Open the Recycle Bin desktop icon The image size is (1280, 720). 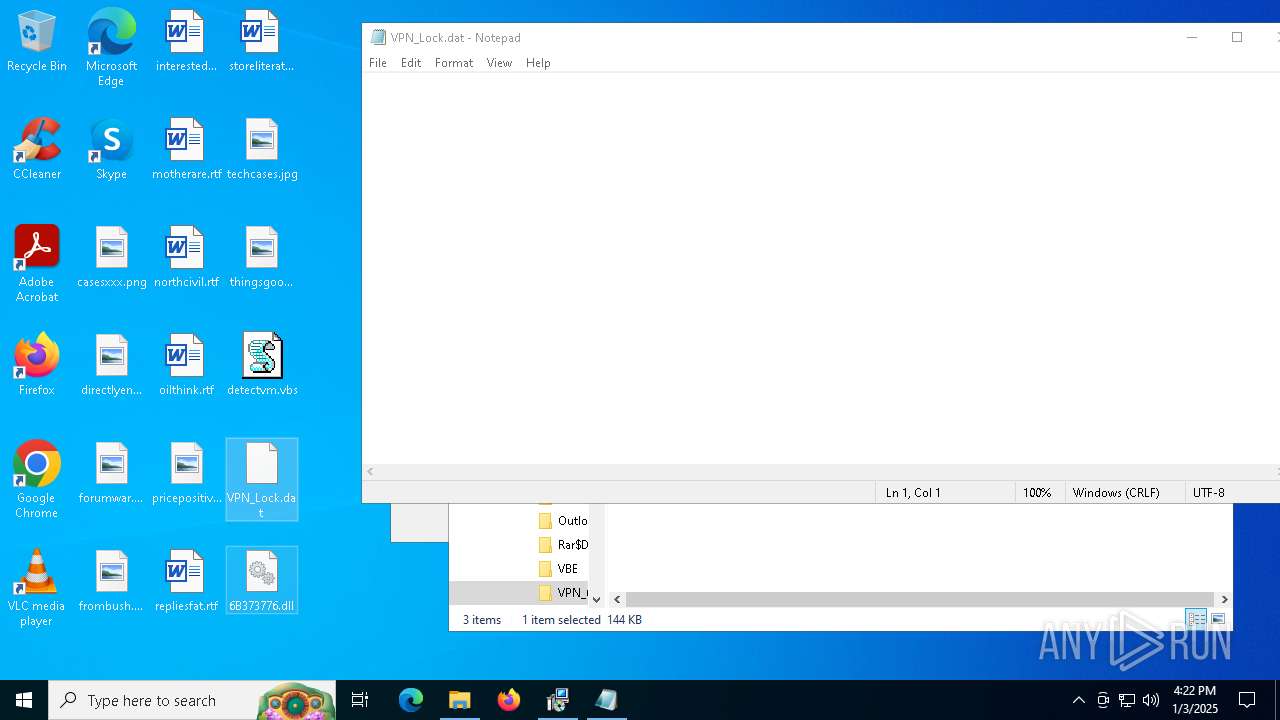pos(37,42)
